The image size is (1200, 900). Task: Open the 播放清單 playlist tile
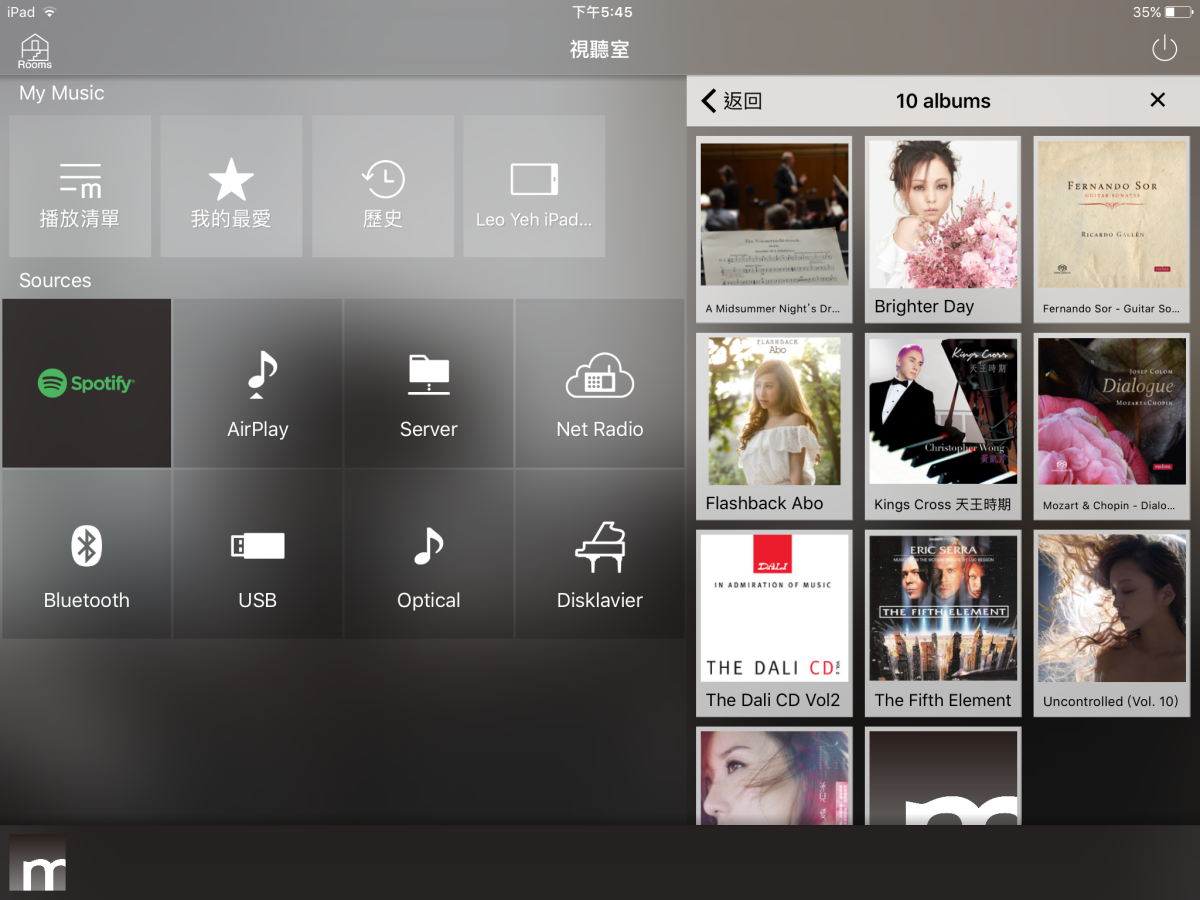tap(80, 186)
